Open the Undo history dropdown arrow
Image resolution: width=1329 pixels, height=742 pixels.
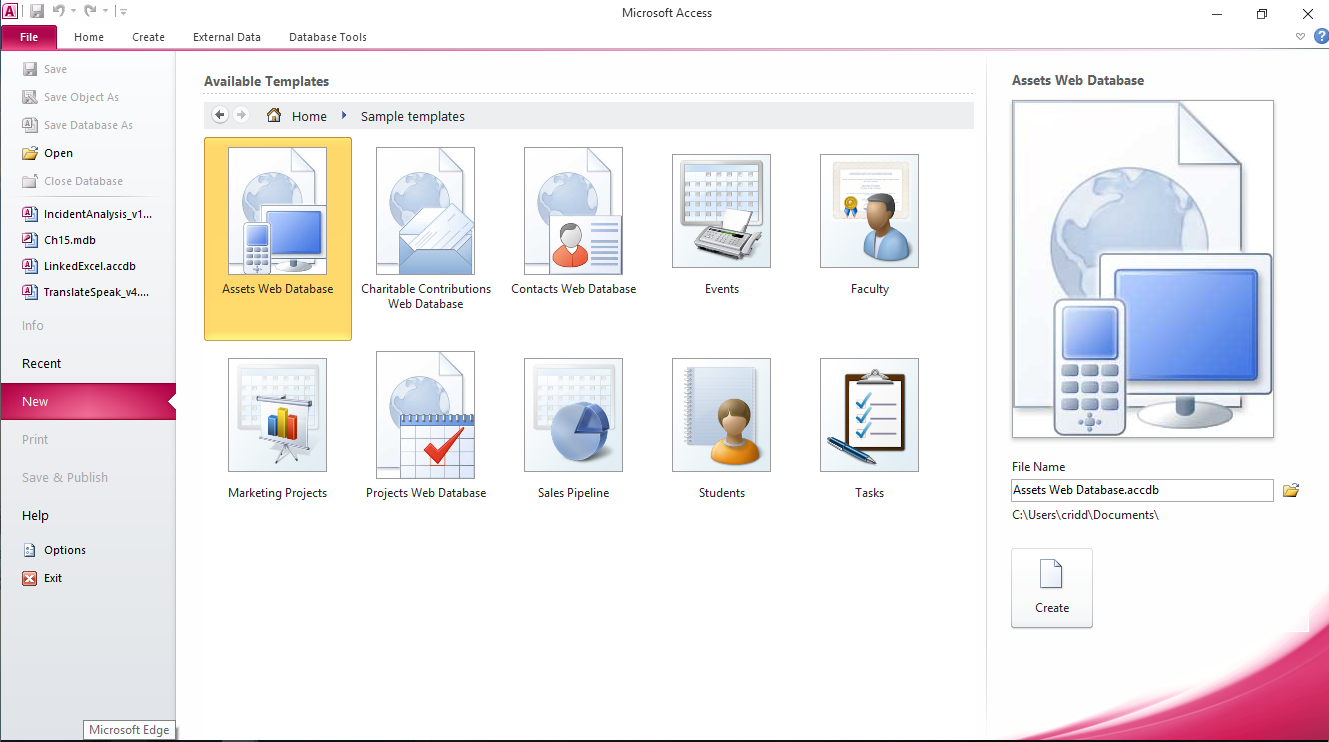74,12
